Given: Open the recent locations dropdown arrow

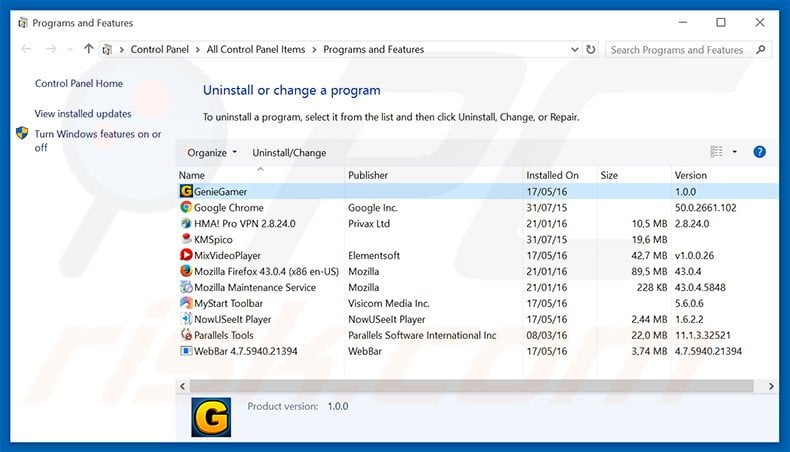Looking at the screenshot, I should (70, 49).
